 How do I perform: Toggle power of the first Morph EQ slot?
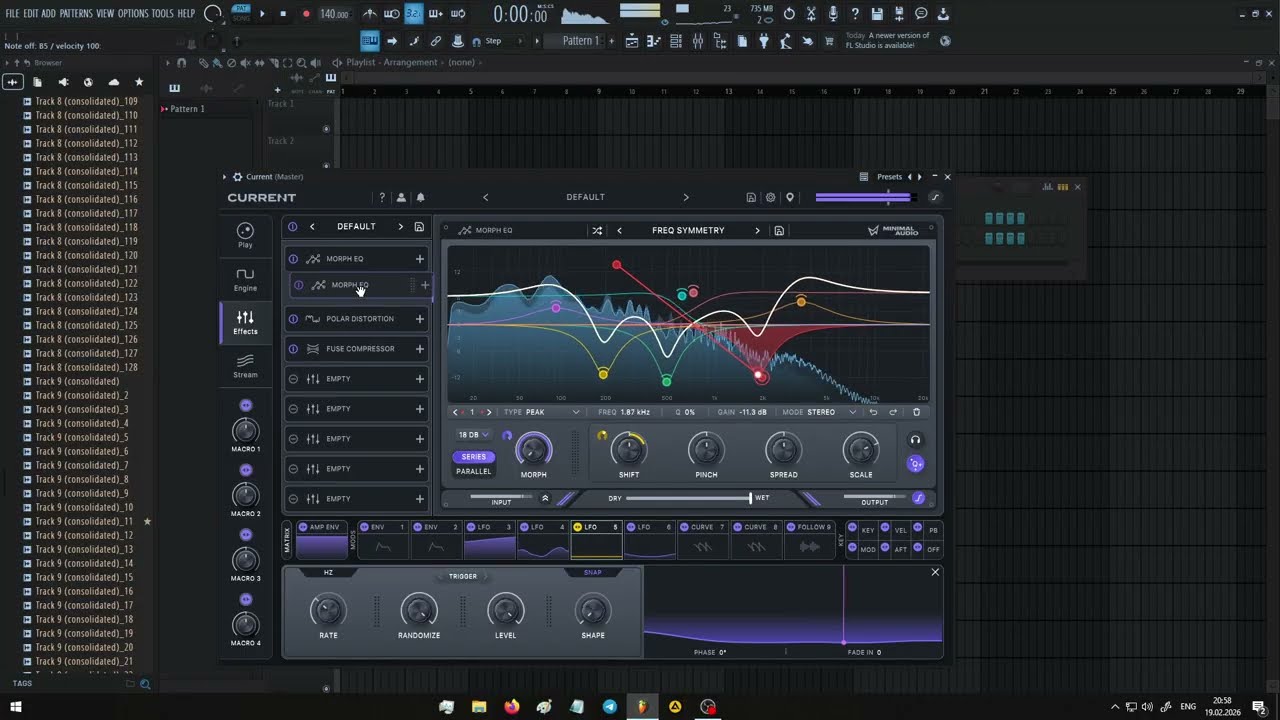click(x=293, y=259)
